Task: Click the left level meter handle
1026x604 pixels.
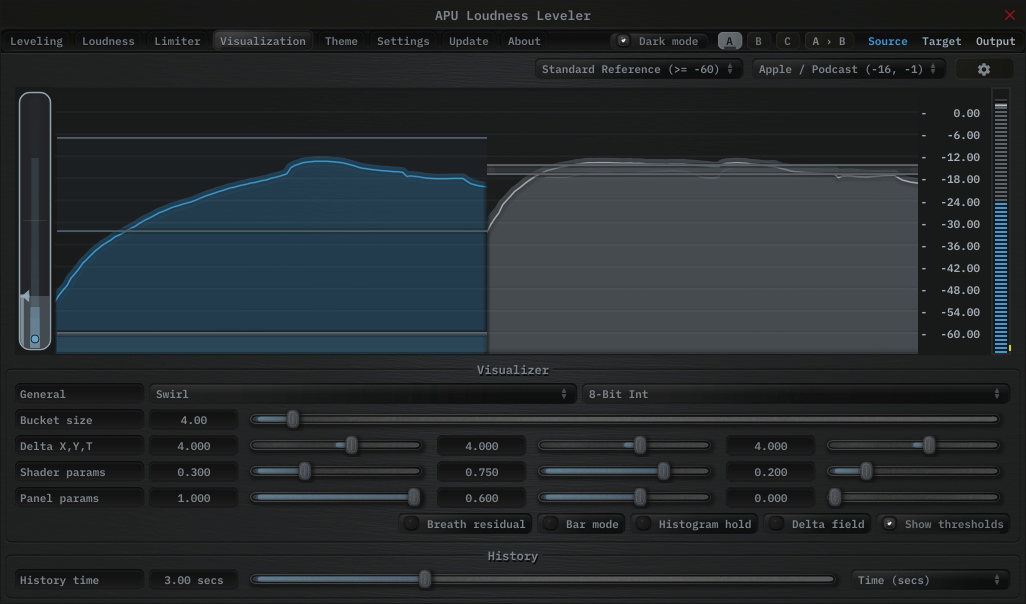Action: pyautogui.click(x=35, y=339)
